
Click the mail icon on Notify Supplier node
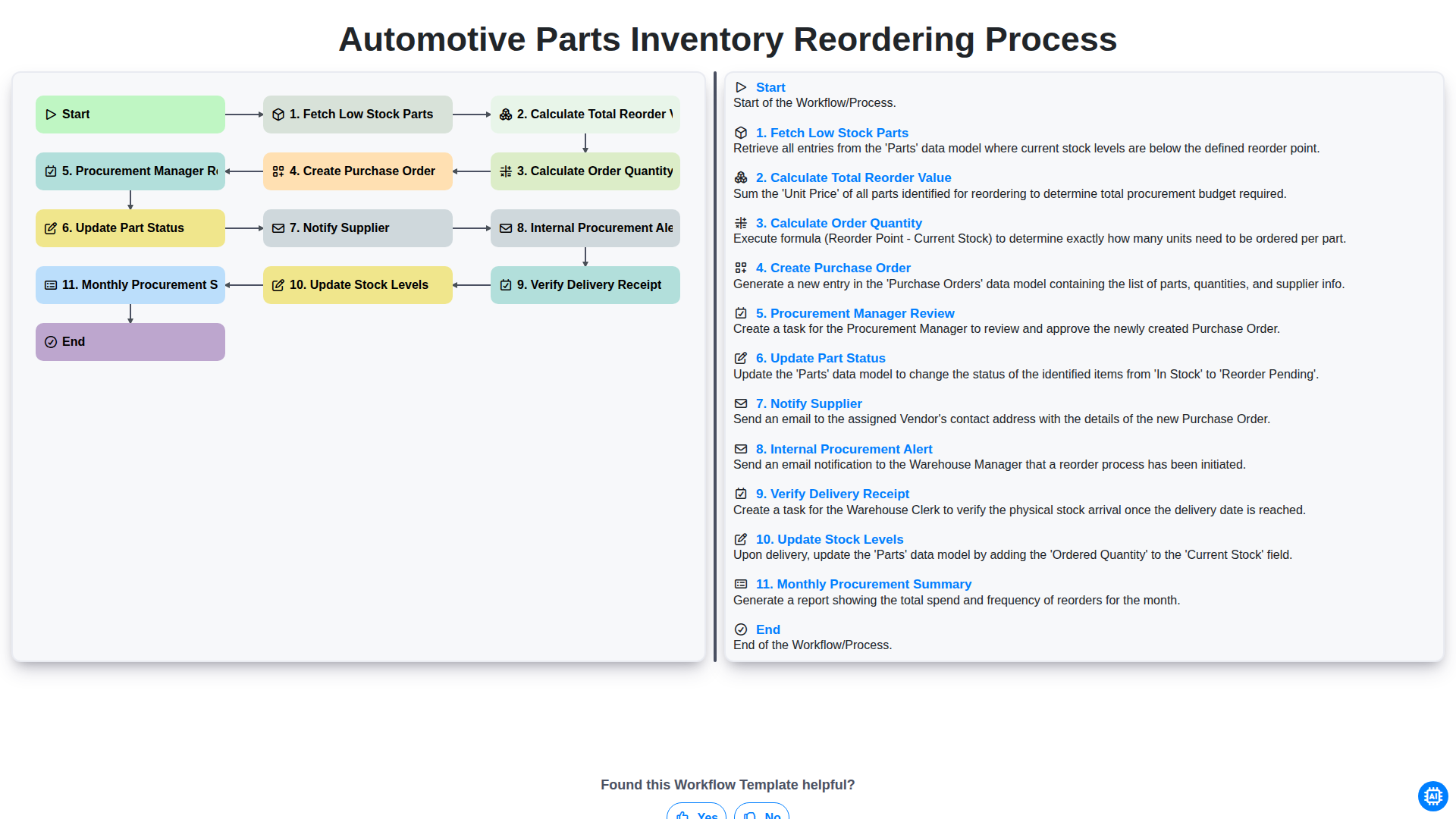[278, 228]
